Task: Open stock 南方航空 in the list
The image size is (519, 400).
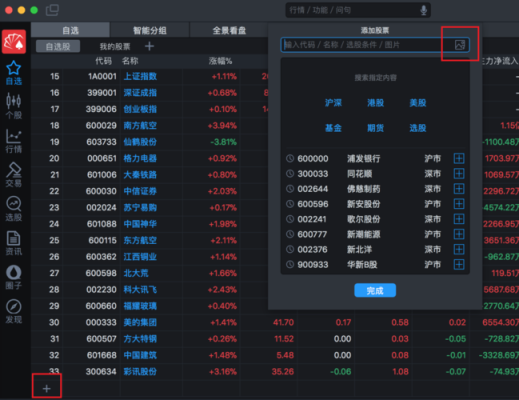Action: (x=140, y=125)
